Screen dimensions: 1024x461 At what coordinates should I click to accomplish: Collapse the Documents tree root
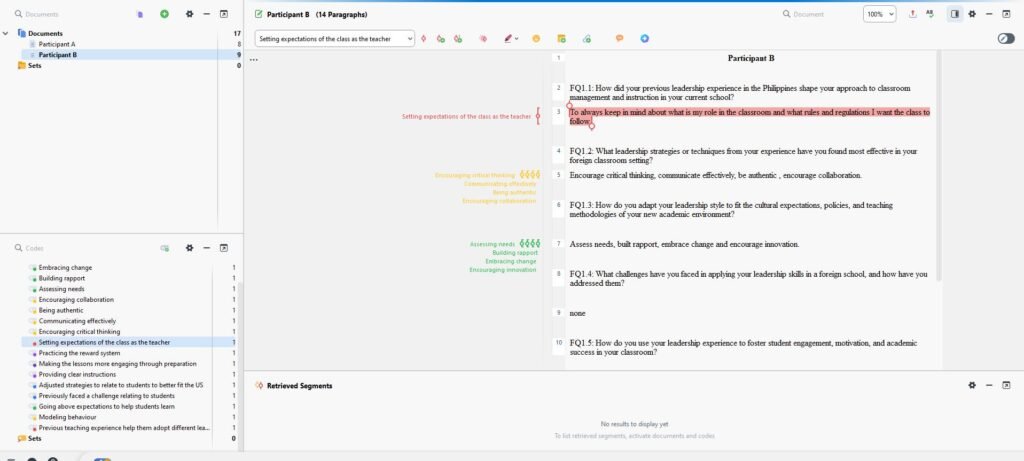7,33
